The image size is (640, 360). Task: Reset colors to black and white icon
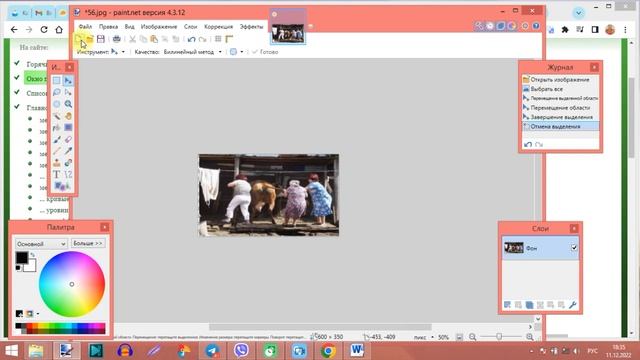point(18,268)
